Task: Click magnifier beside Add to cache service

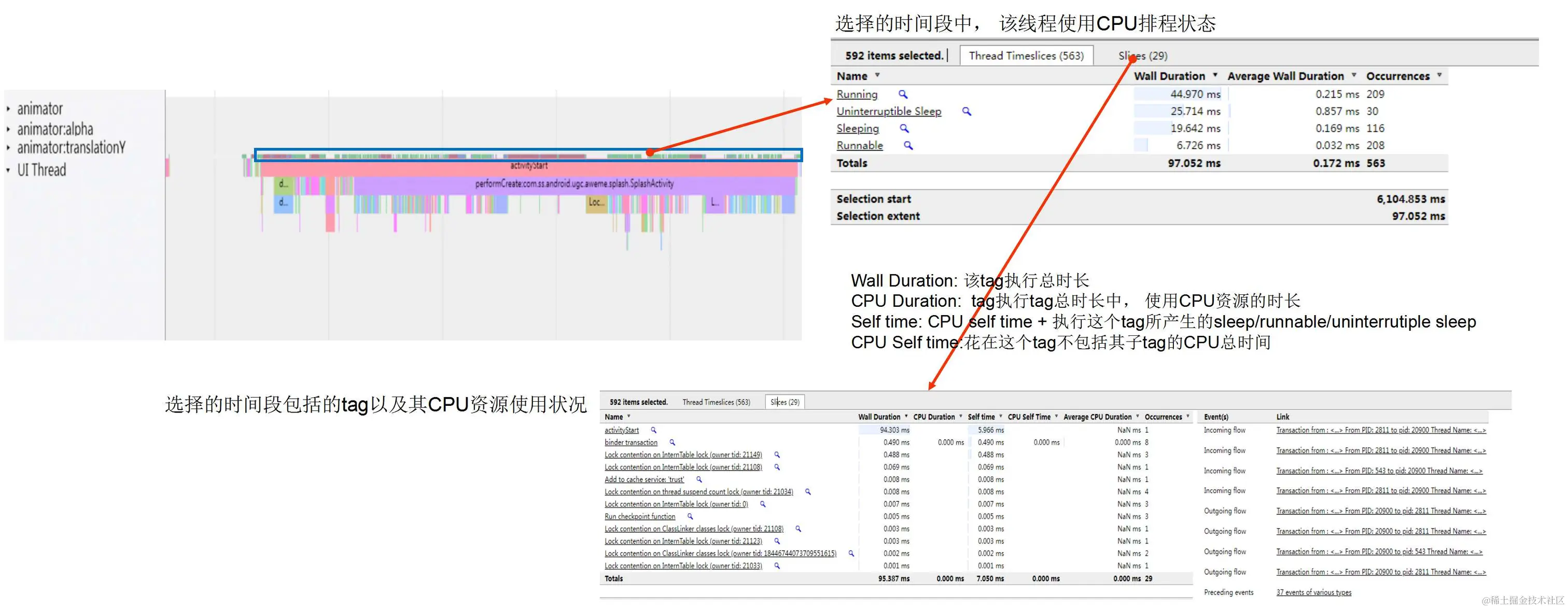Action: [x=699, y=479]
